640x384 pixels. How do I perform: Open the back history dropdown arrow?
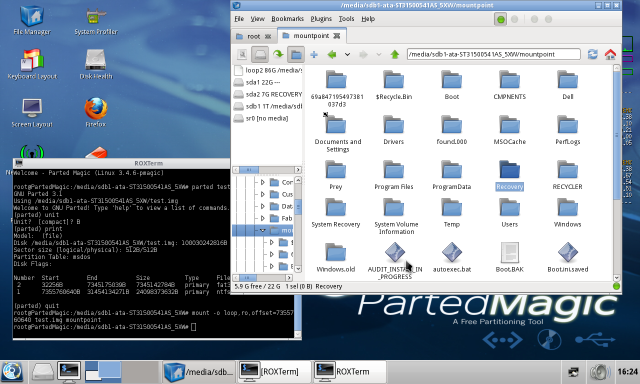coord(347,54)
